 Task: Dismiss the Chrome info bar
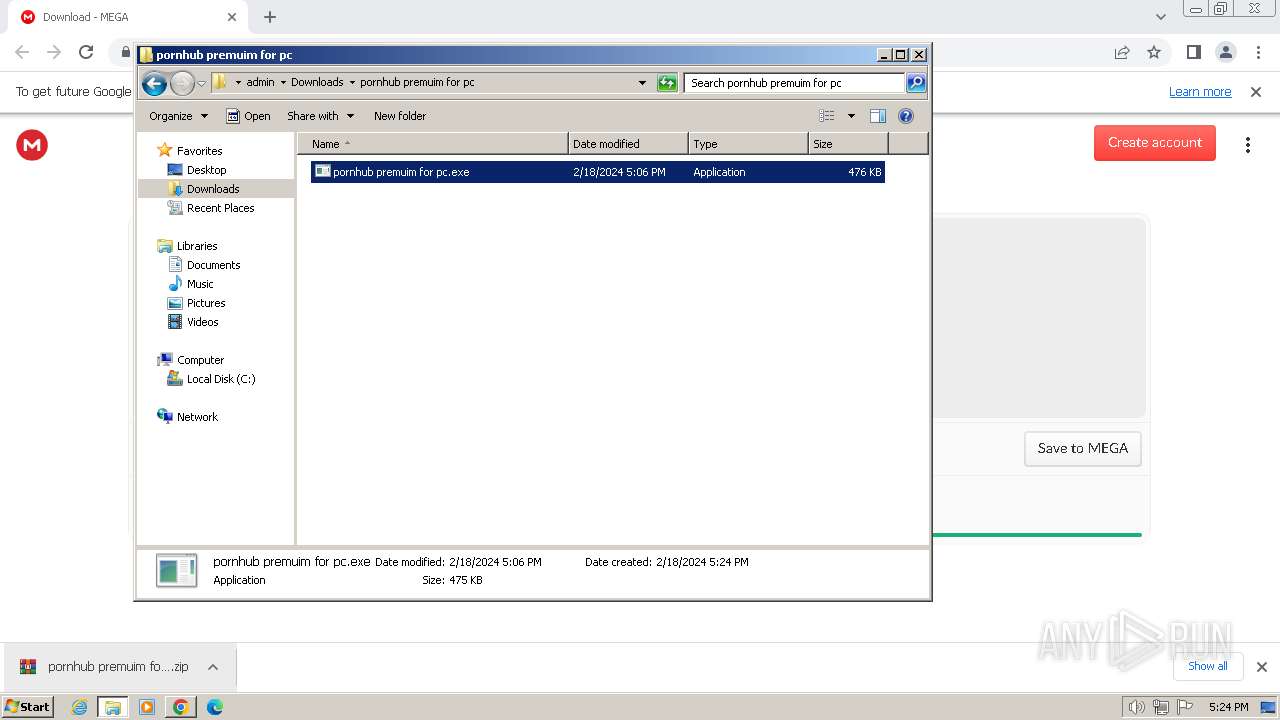pyautogui.click(x=1256, y=92)
